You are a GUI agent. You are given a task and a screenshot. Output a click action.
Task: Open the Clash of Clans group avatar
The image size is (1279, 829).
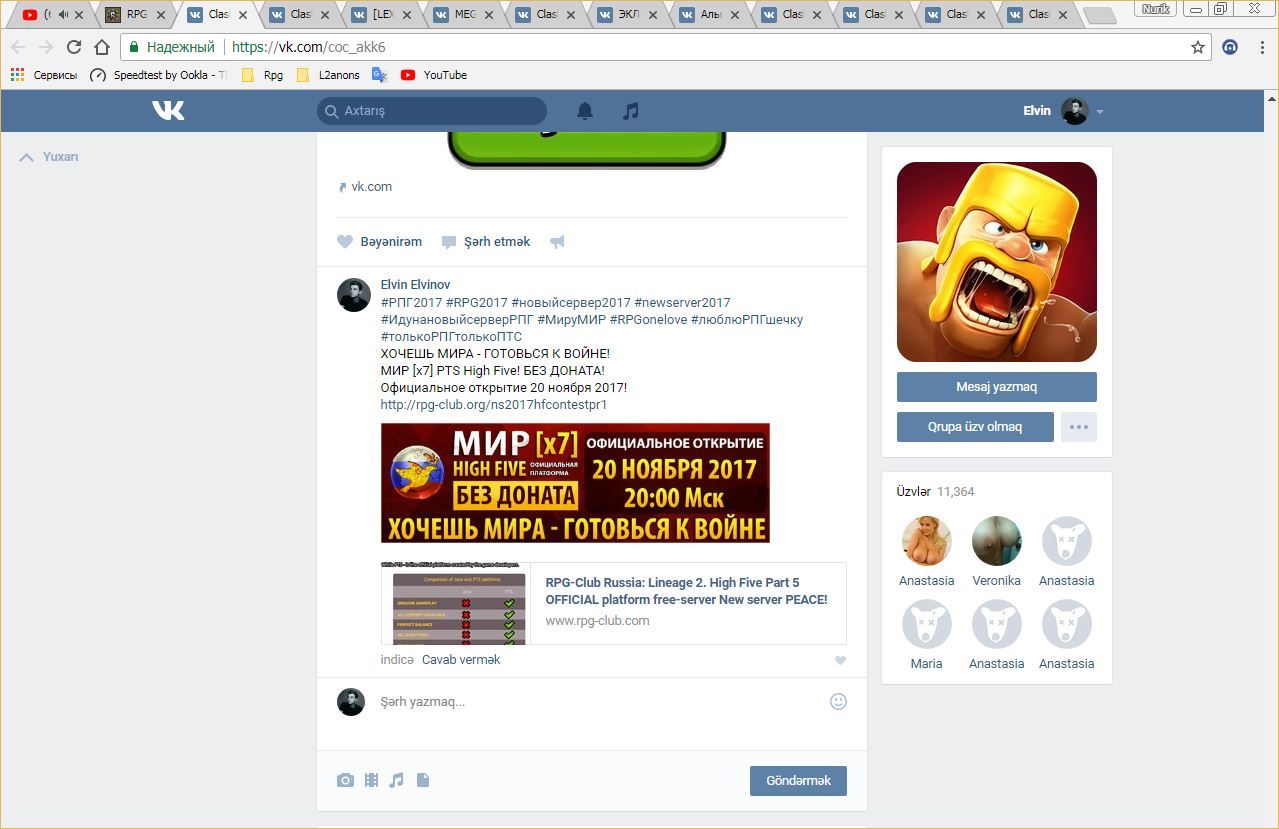pos(996,262)
